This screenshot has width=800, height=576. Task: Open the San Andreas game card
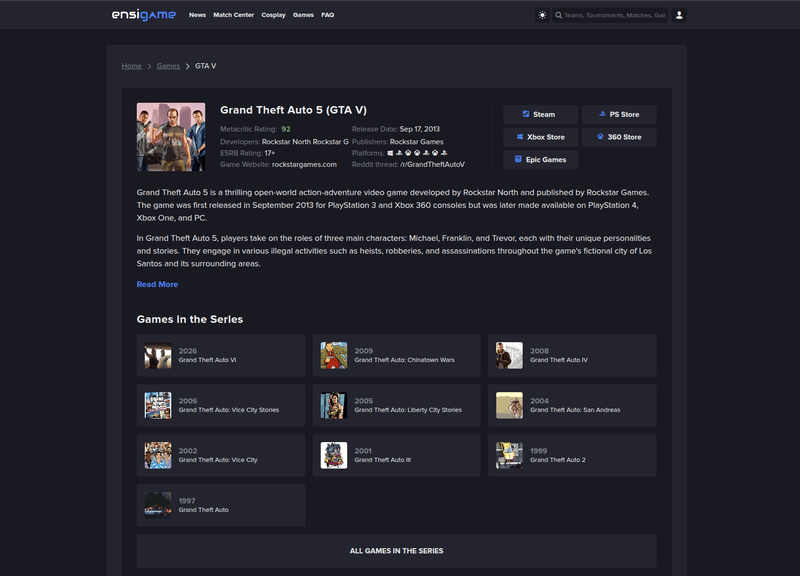(x=572, y=405)
